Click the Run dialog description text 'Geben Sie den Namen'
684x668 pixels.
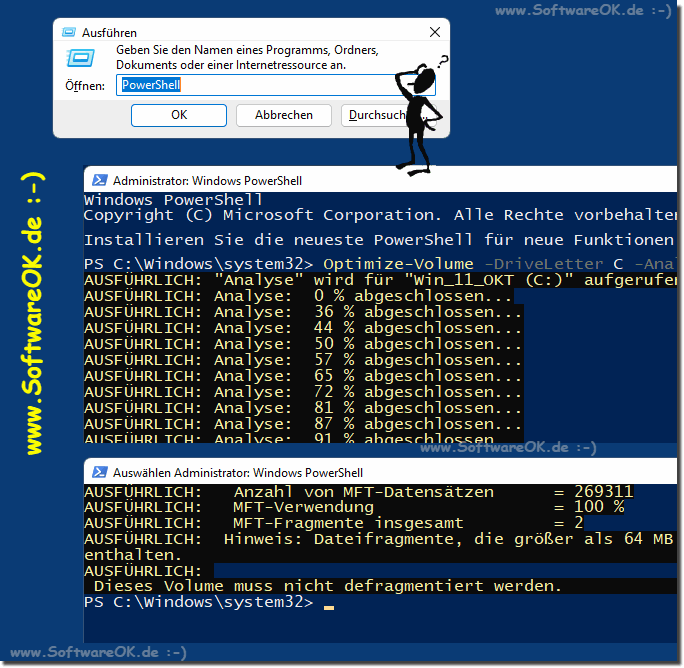point(247,57)
